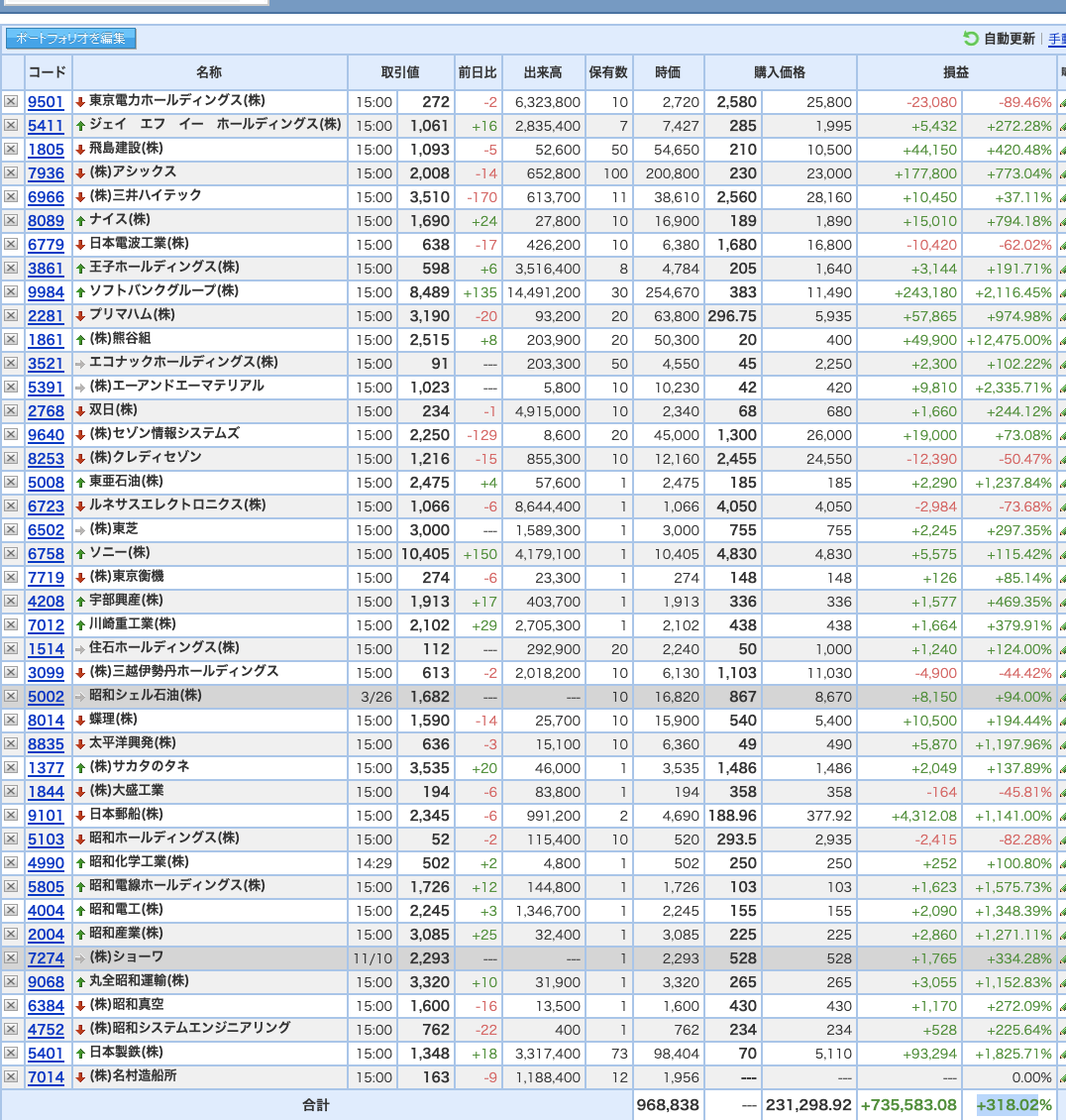Click X icon next to 6779 日本電波工業
This screenshot has width=1066, height=1120.
[11, 244]
